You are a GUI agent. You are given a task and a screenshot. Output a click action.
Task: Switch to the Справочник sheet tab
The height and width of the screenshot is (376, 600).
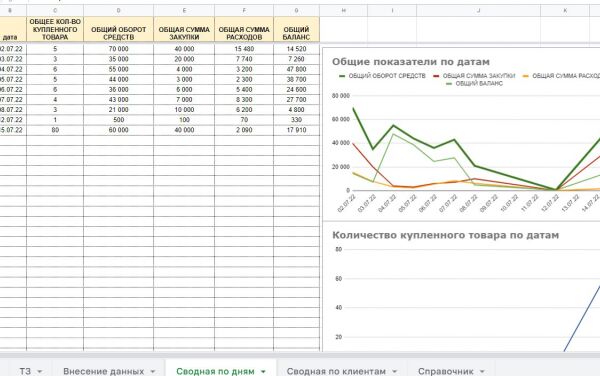(x=445, y=371)
